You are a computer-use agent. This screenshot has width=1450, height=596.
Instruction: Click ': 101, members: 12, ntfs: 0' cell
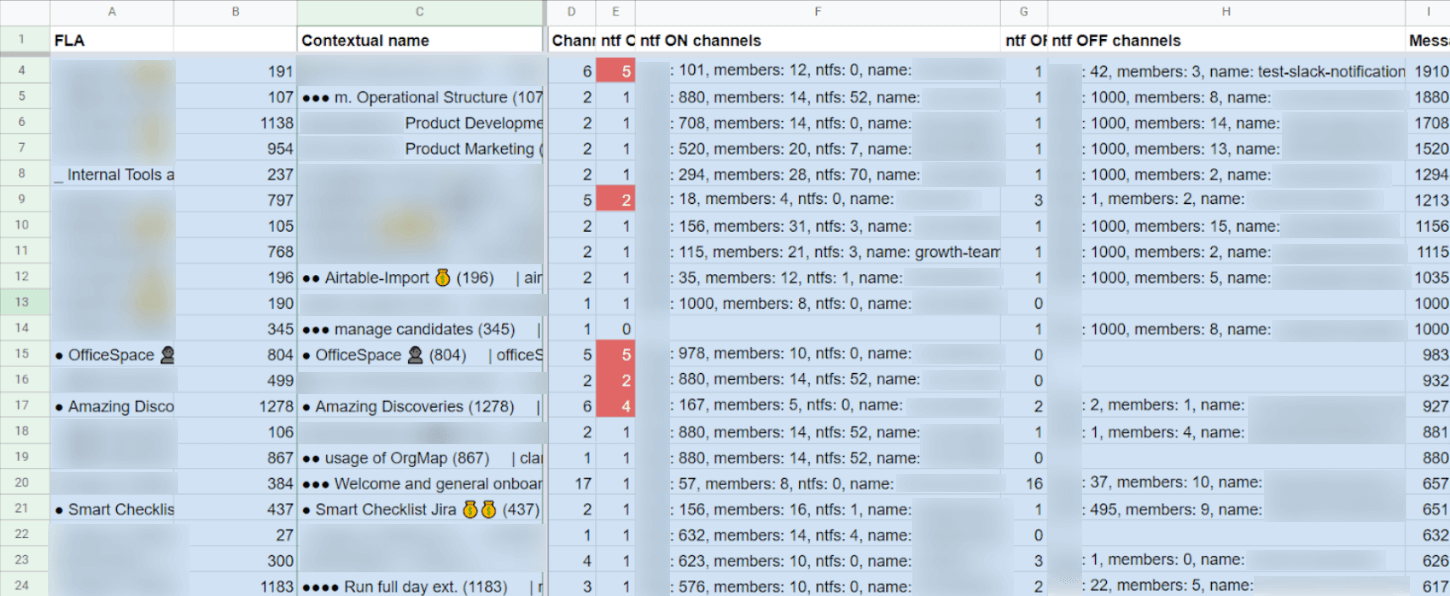pyautogui.click(x=818, y=71)
